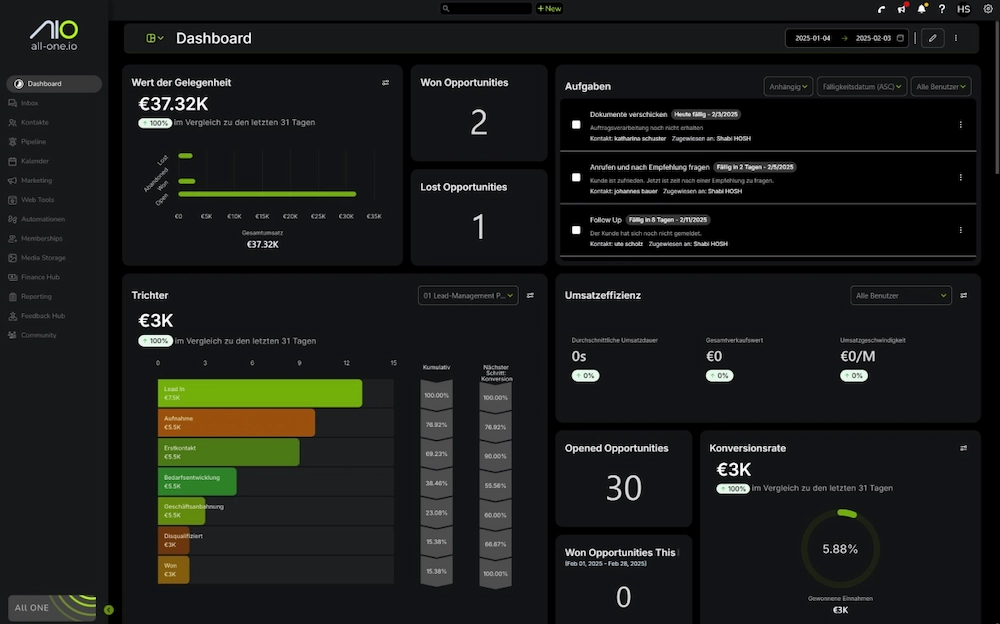
Task: Click calendar icon in date range
Action: 901,38
